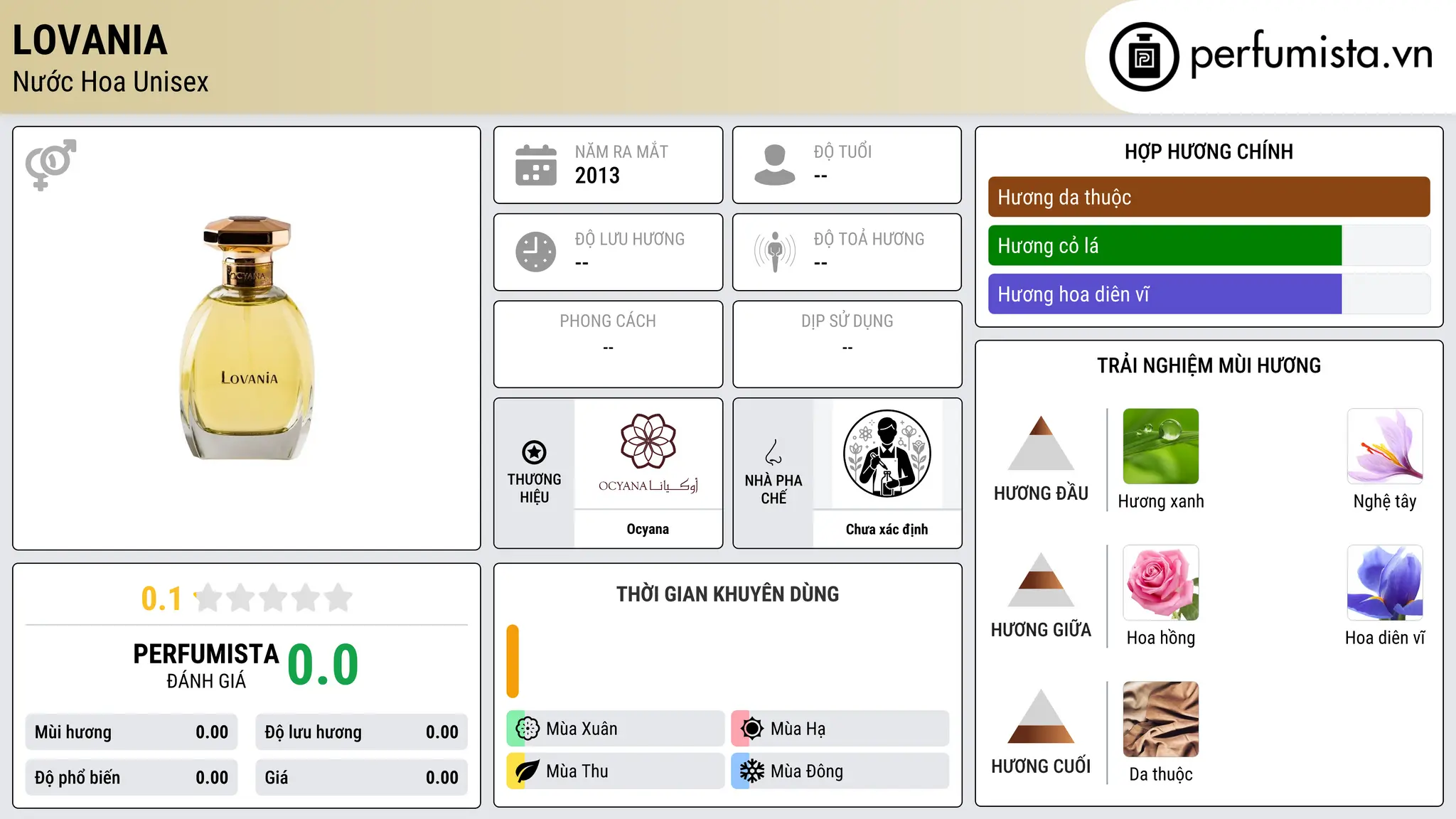Click the green 0.0 Perfumista score
The width and height of the screenshot is (1456, 819).
(x=323, y=665)
